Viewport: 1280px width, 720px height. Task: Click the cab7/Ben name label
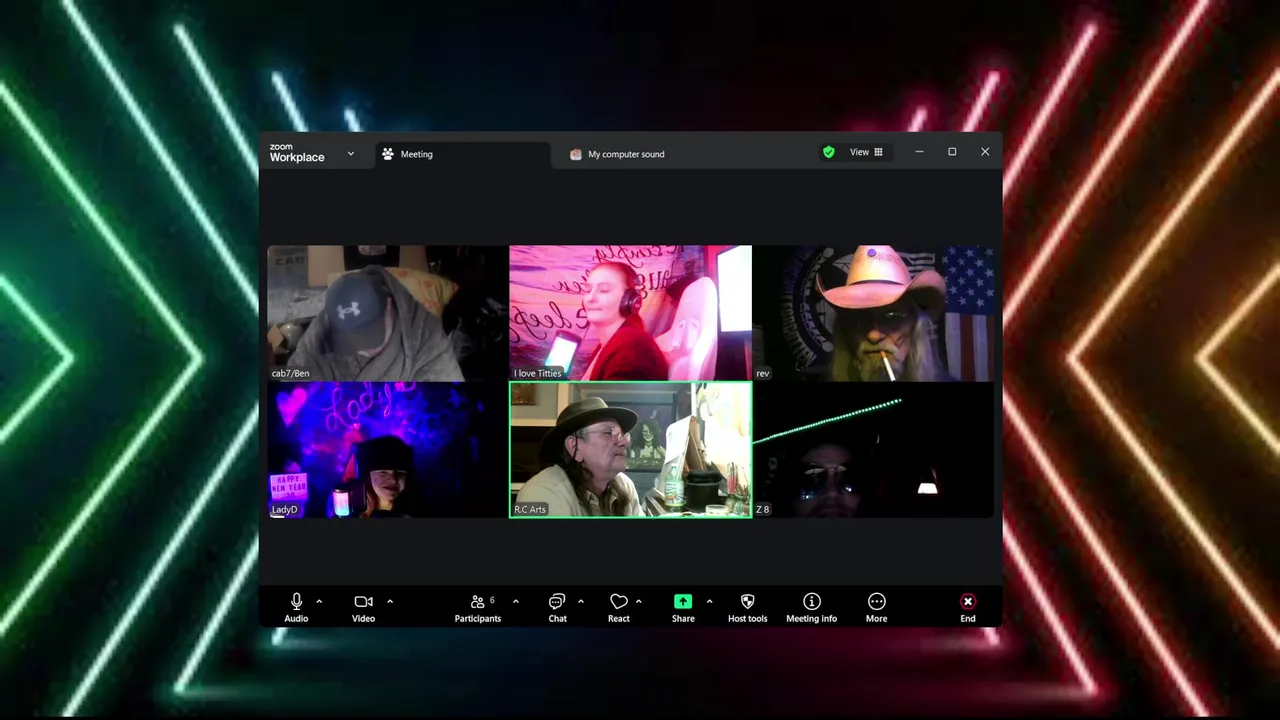[290, 373]
